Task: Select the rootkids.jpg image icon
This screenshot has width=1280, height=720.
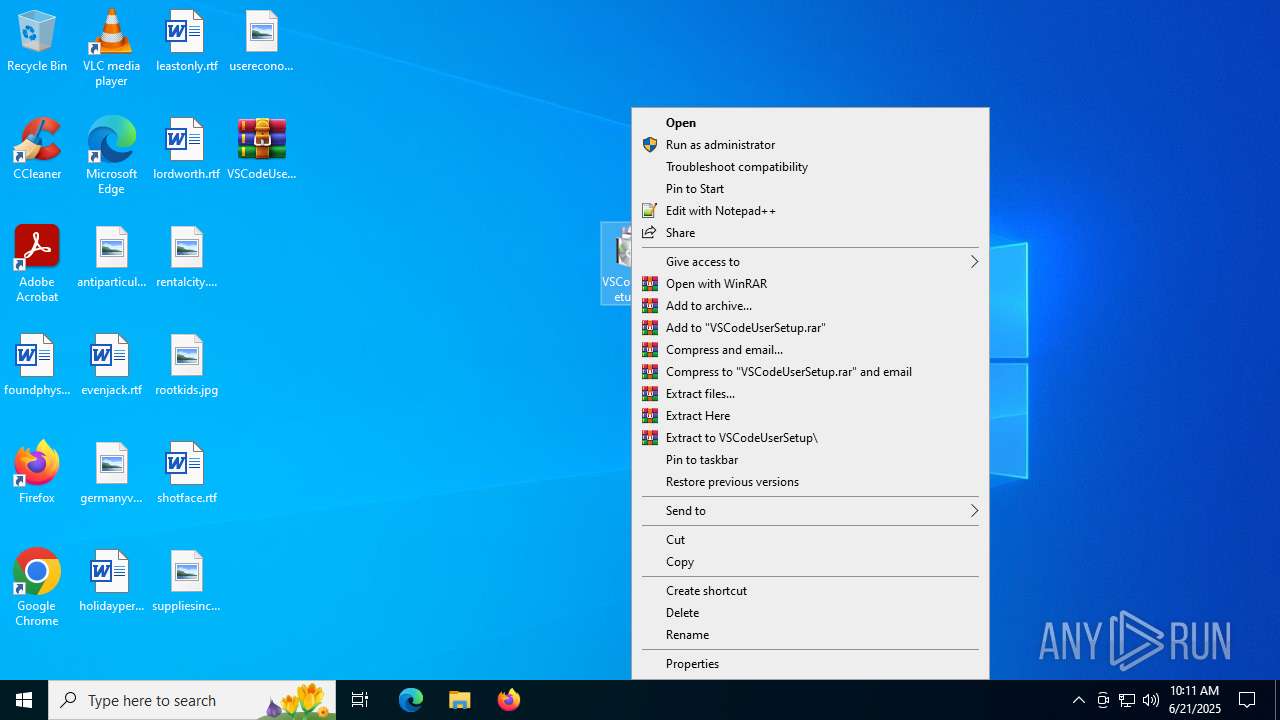Action: pyautogui.click(x=186, y=366)
